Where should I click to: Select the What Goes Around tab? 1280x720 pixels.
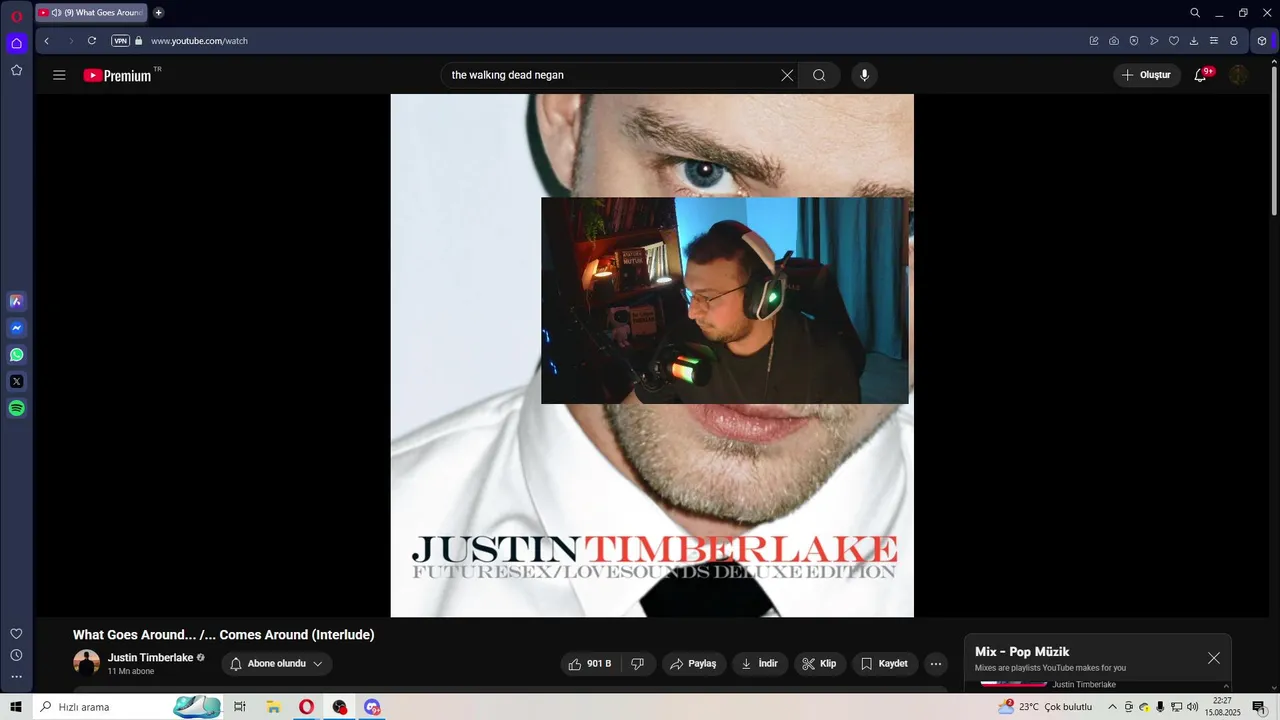click(90, 13)
